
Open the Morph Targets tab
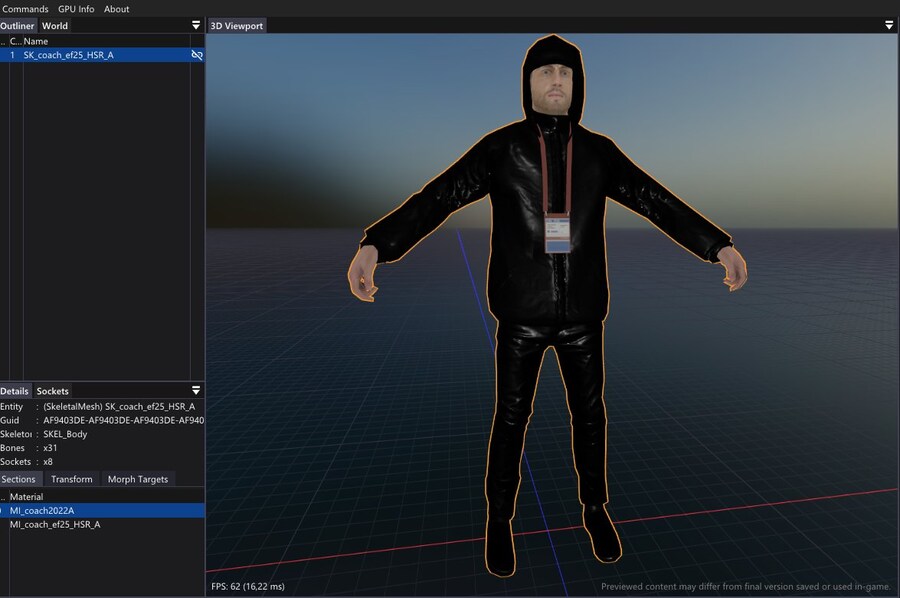(x=138, y=479)
